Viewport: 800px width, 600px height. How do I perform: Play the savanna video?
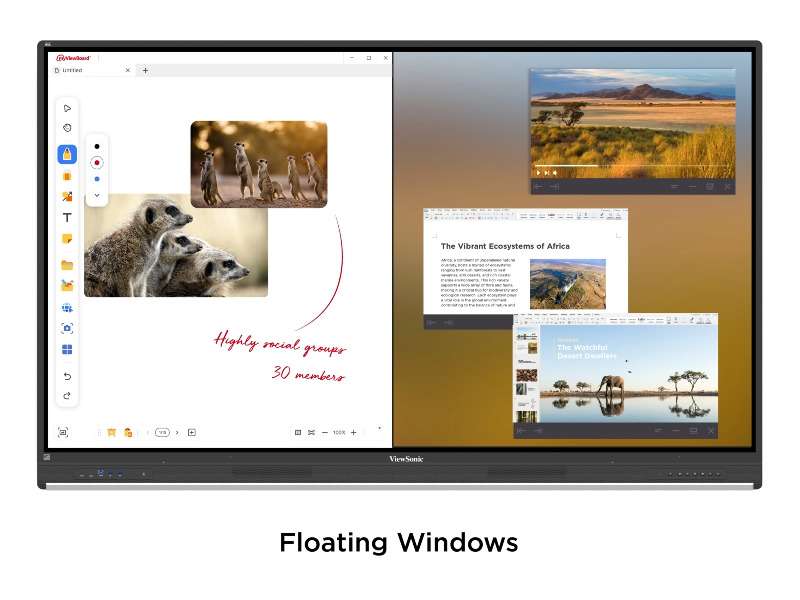pyautogui.click(x=539, y=172)
